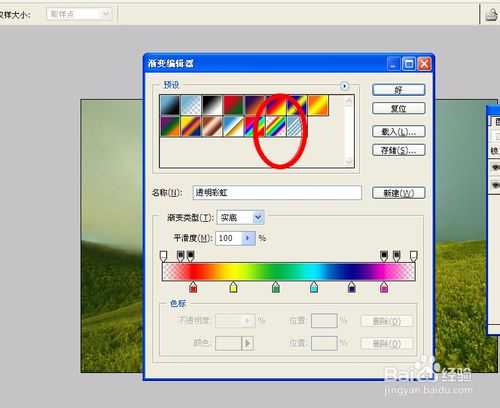Click the gradient name input field
This screenshot has width=500, height=408.
[x=277, y=193]
